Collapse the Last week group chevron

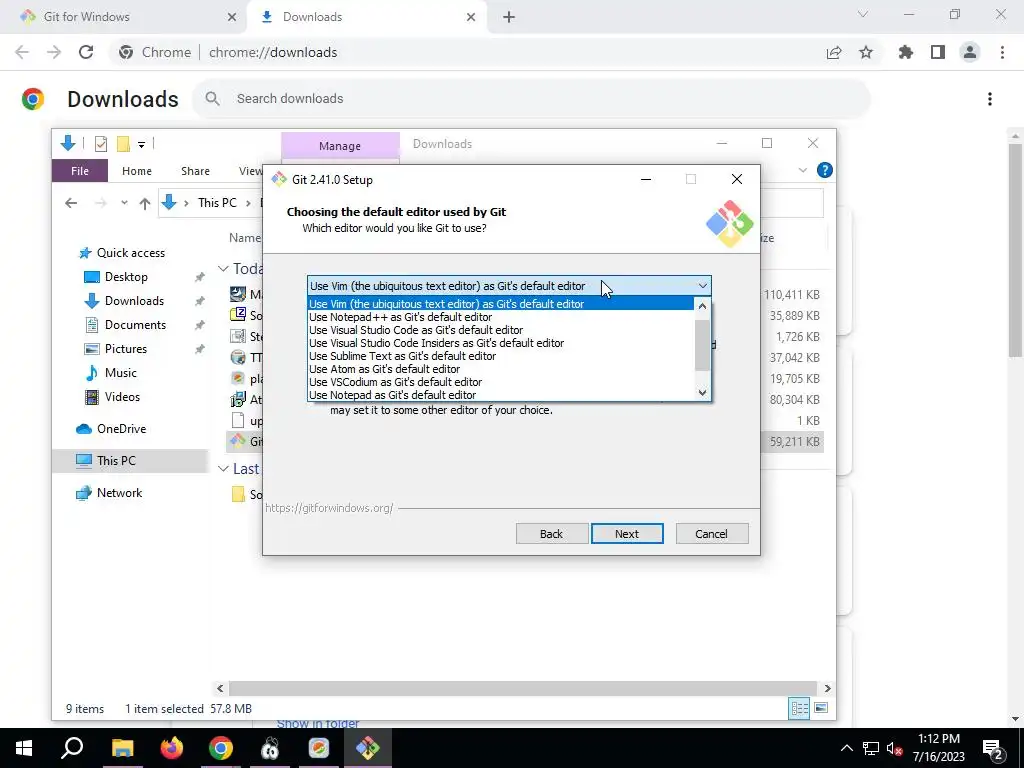click(x=223, y=469)
